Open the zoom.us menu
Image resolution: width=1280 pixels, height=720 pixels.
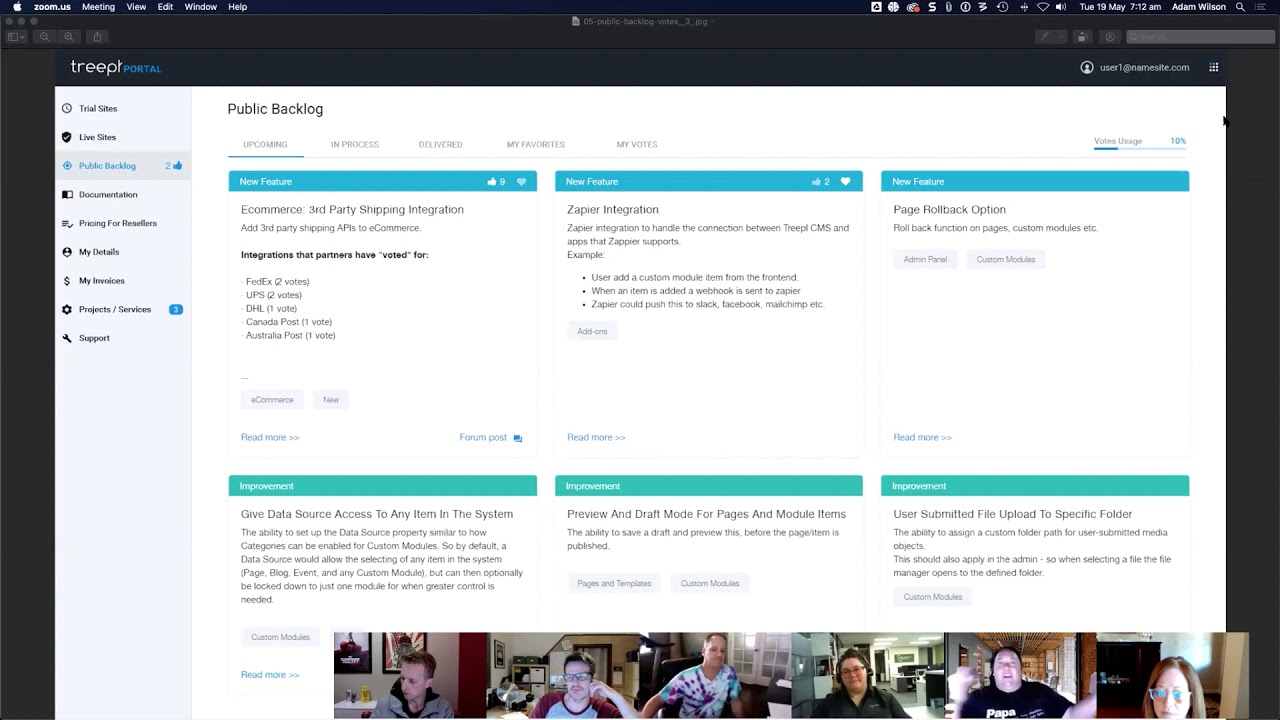(52, 7)
